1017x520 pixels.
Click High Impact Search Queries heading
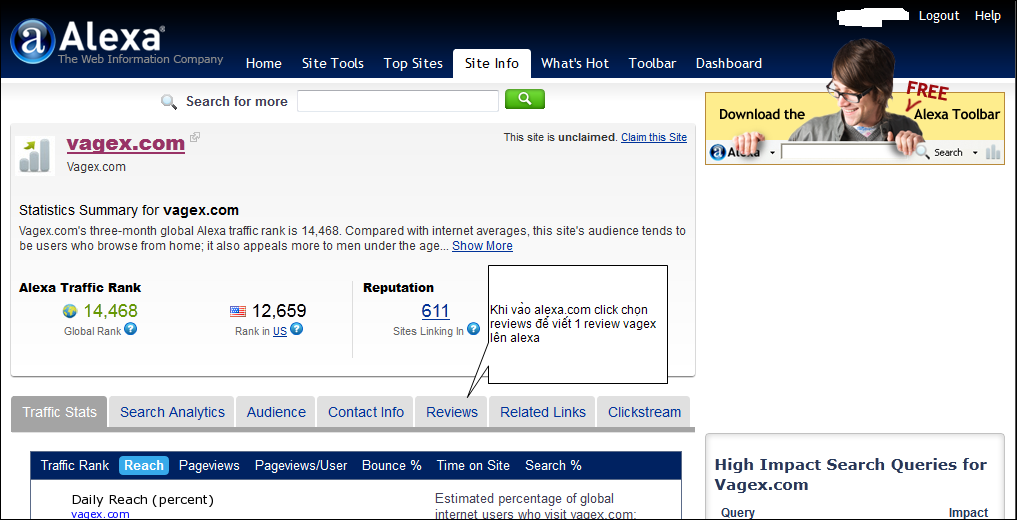850,474
